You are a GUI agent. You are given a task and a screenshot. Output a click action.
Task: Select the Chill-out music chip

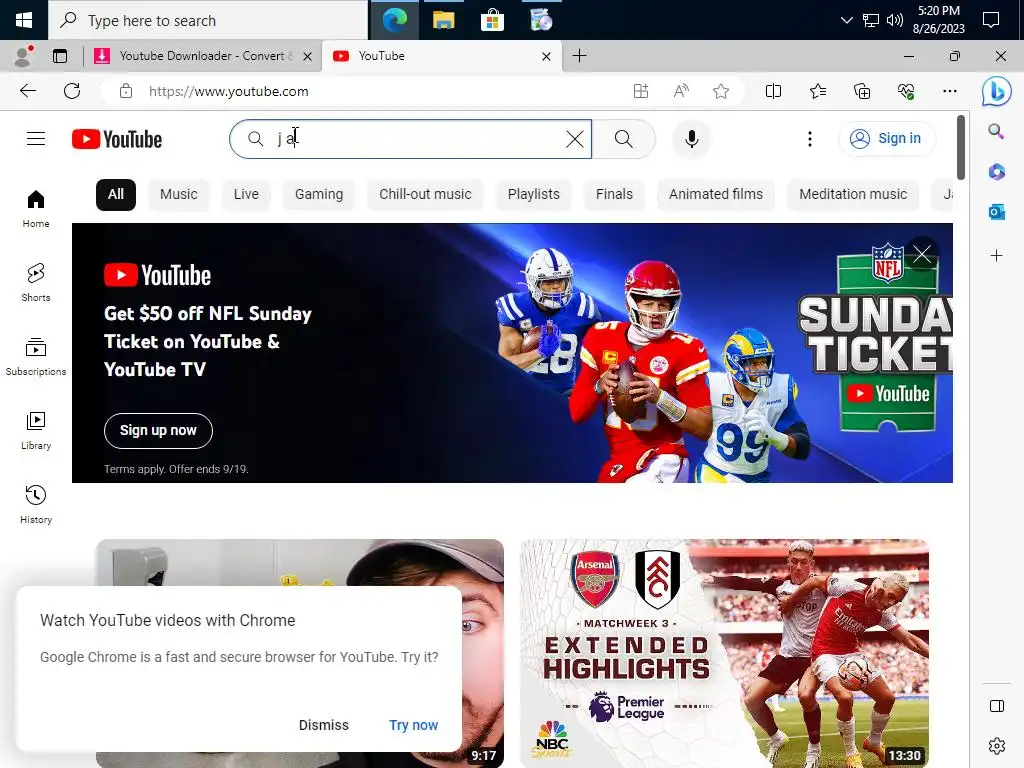click(425, 194)
